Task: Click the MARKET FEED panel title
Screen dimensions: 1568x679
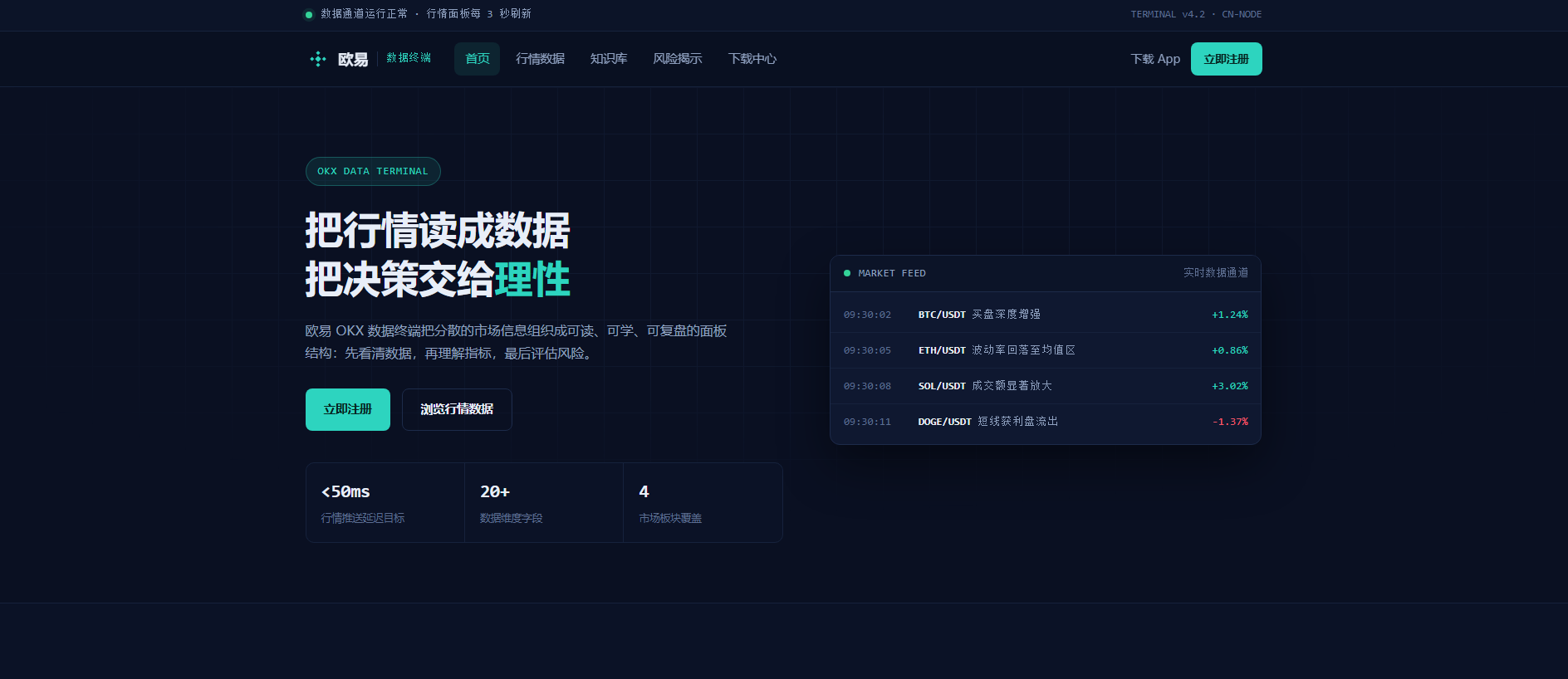Action: [x=892, y=273]
